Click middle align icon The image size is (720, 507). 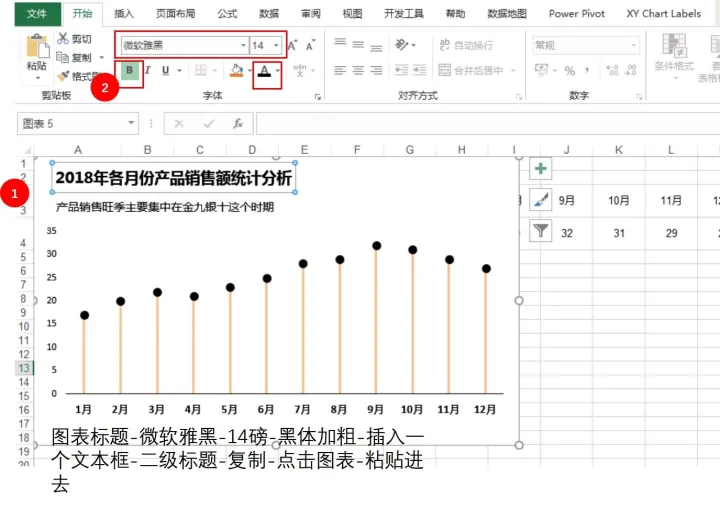click(358, 45)
